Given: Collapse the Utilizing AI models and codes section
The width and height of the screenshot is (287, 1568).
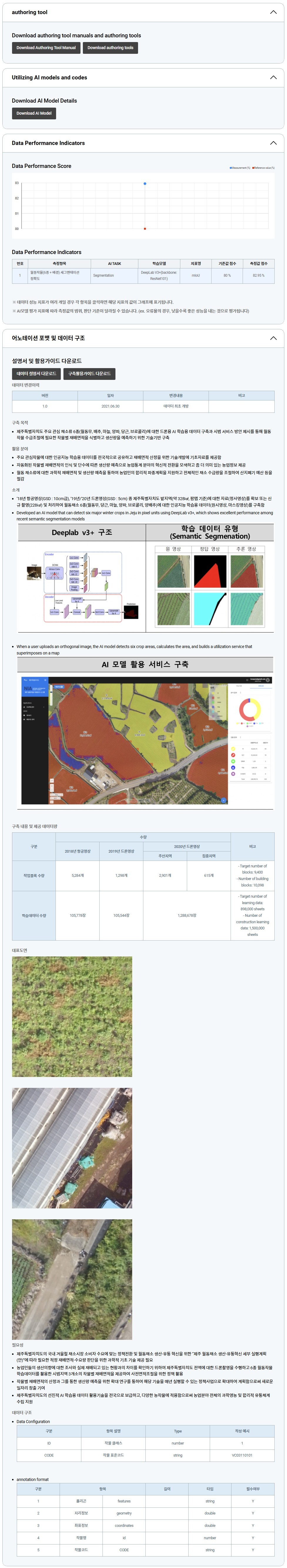Looking at the screenshot, I should [x=273, y=78].
